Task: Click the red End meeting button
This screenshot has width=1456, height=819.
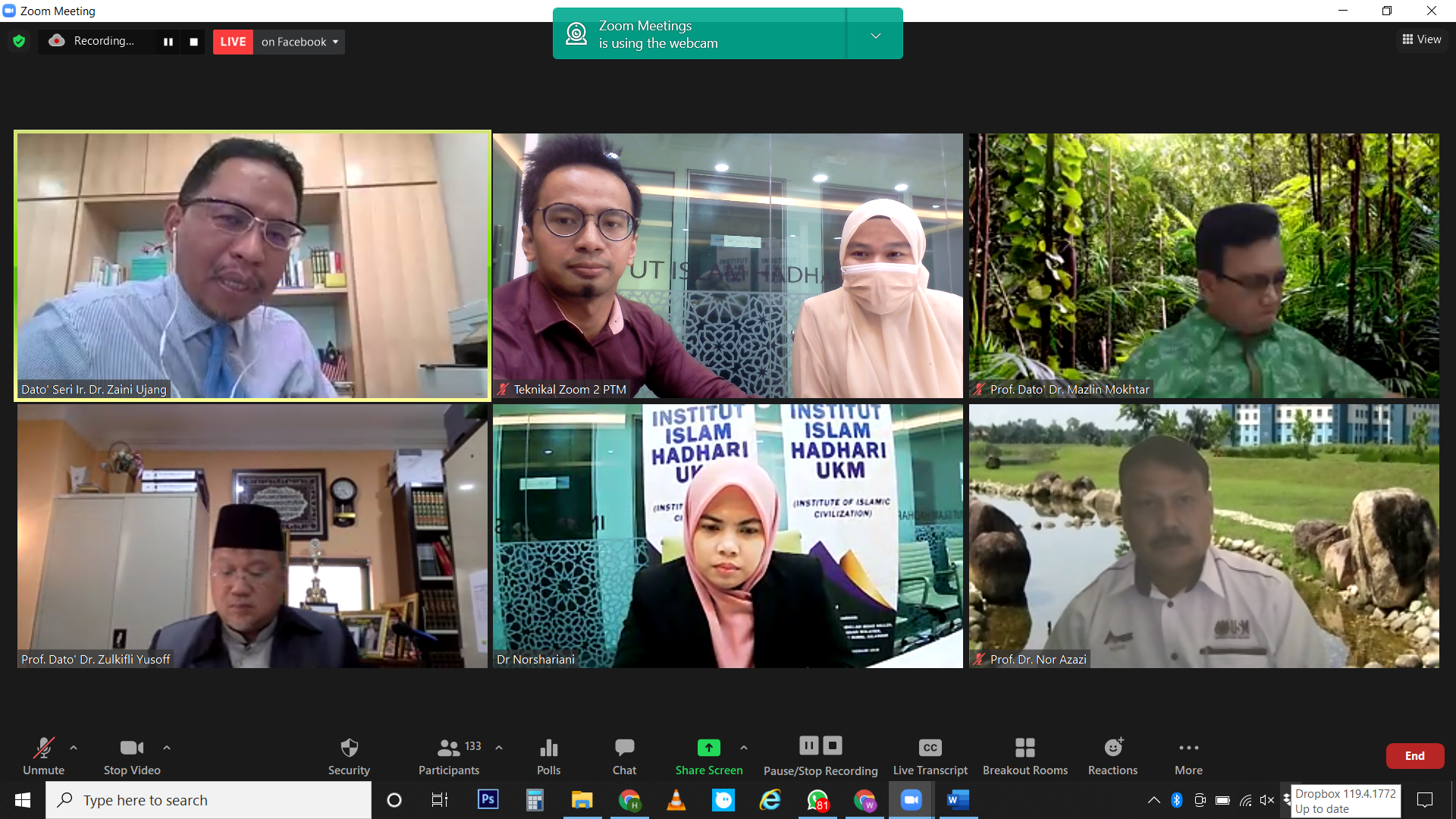Action: (1414, 755)
